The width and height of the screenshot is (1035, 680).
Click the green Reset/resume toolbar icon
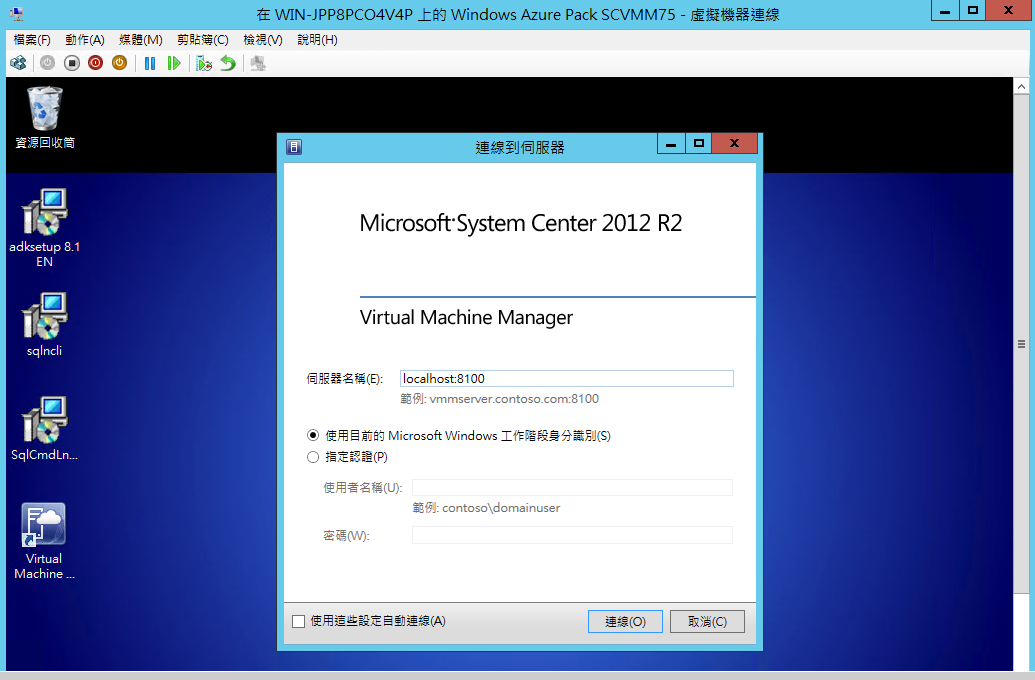[174, 63]
